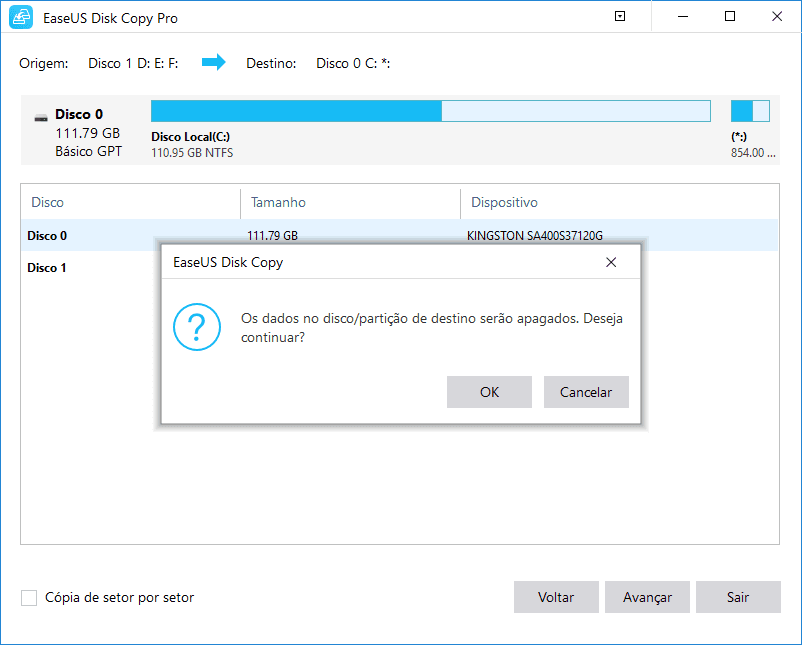Select the small (*:) partition bar

pyautogui.click(x=750, y=111)
